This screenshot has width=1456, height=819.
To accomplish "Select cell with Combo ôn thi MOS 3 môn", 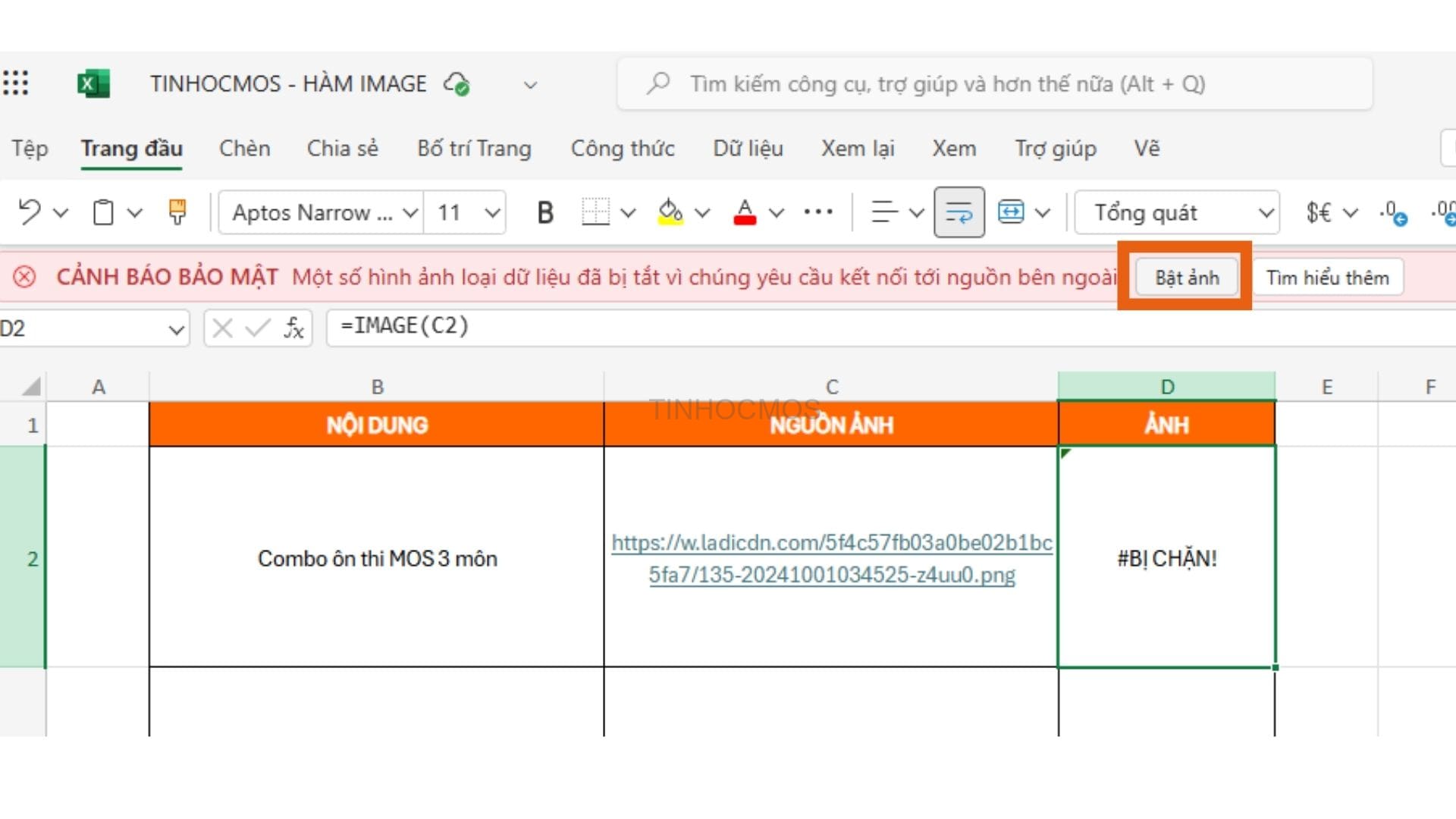I will point(377,557).
